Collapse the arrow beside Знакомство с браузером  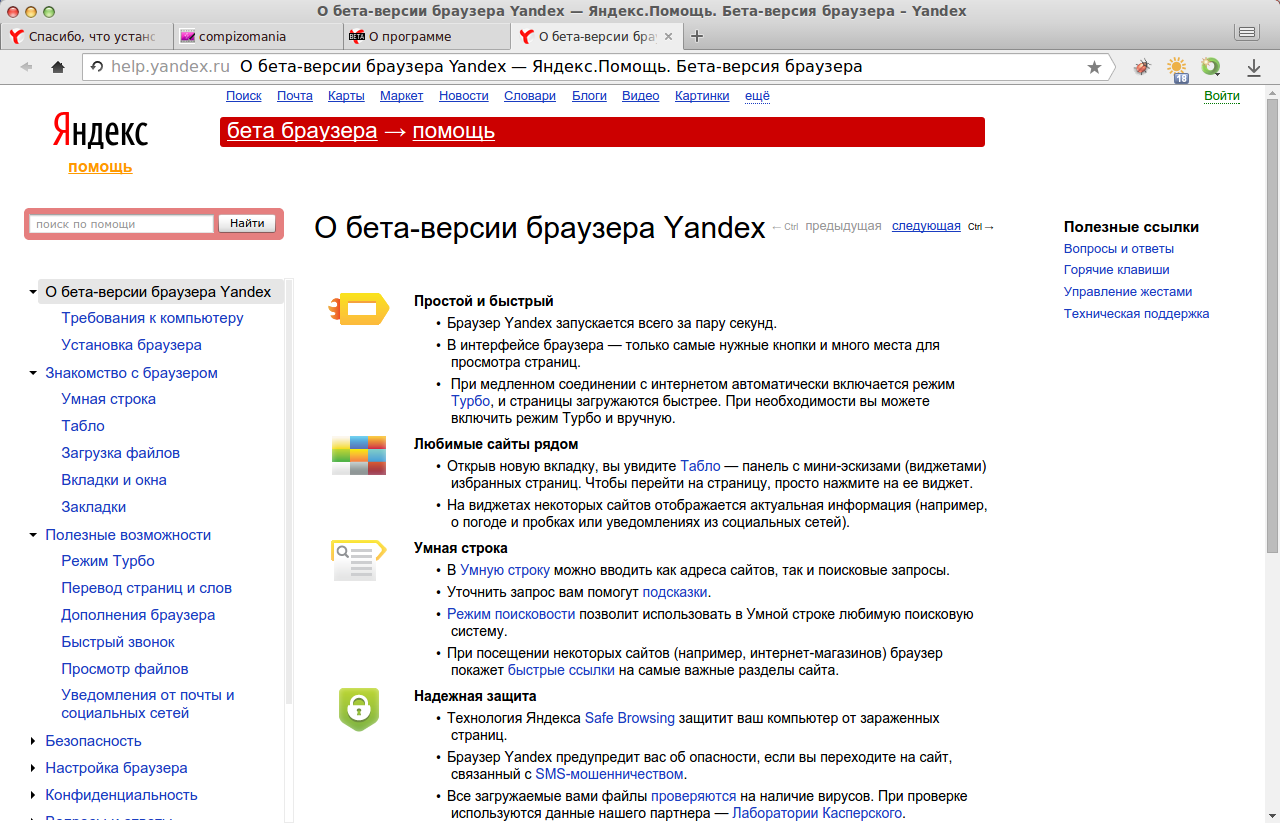pos(33,374)
